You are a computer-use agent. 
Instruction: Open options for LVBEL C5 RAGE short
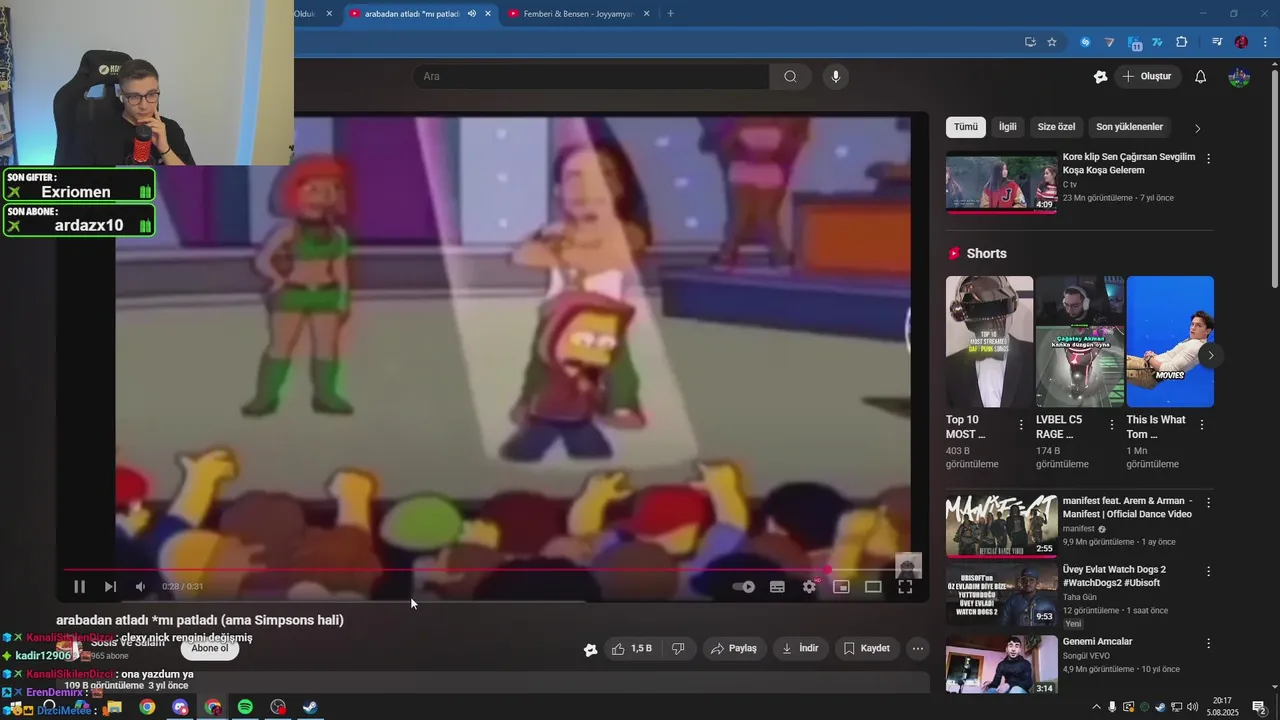(x=1111, y=425)
